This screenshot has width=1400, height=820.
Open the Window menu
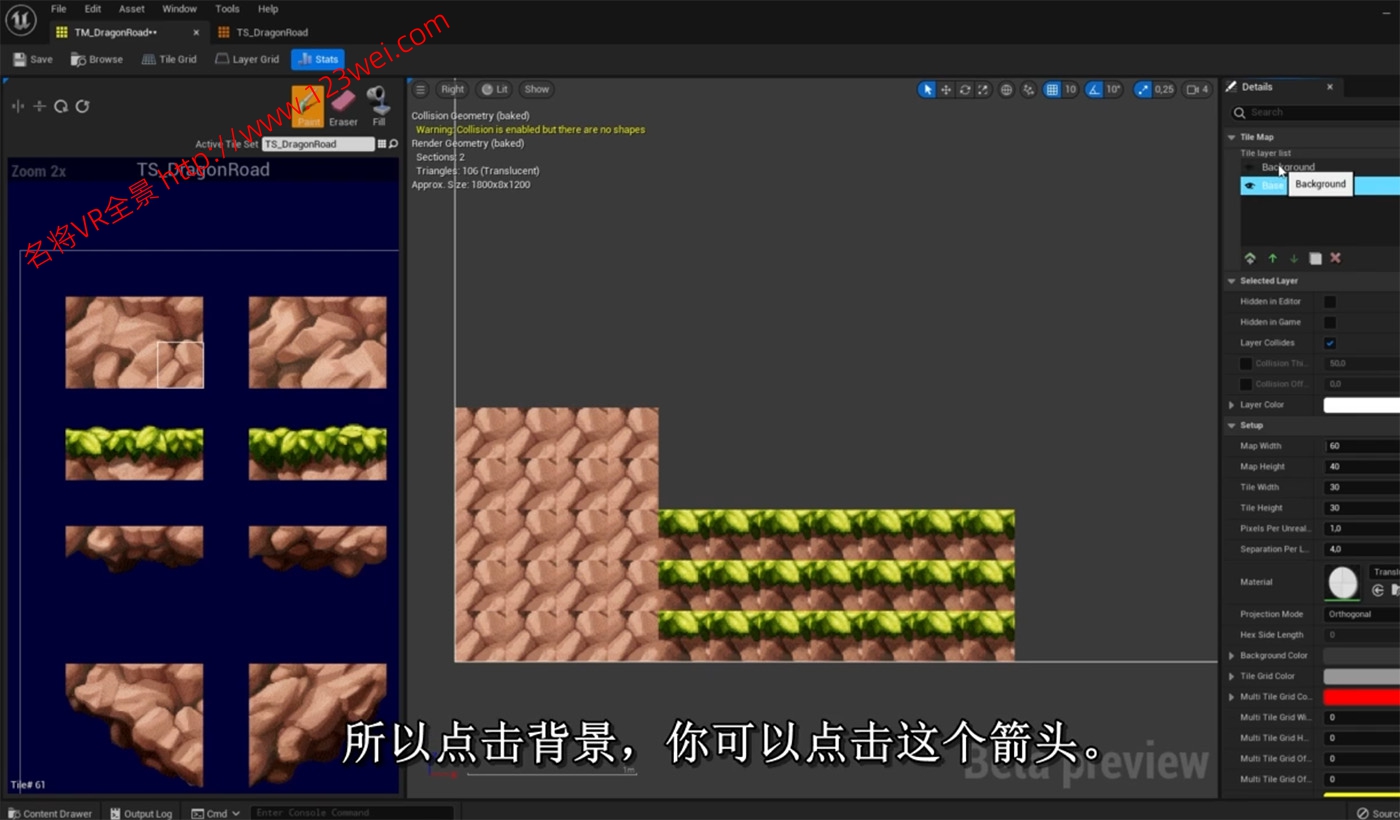pos(179,8)
